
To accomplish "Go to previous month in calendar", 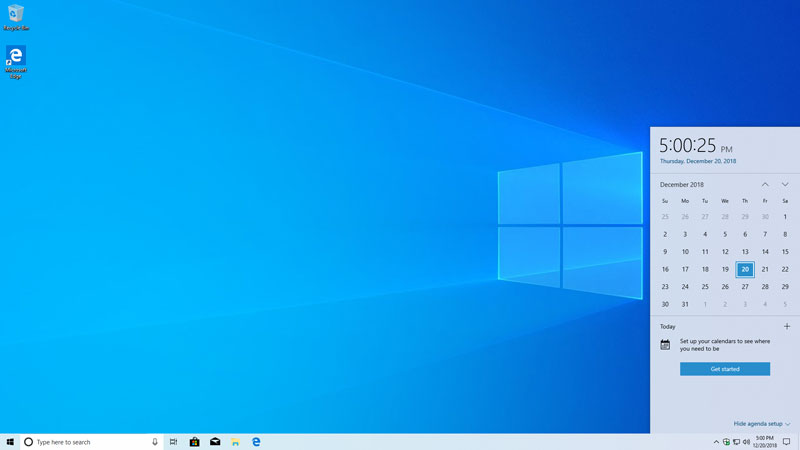I will pyautogui.click(x=765, y=184).
